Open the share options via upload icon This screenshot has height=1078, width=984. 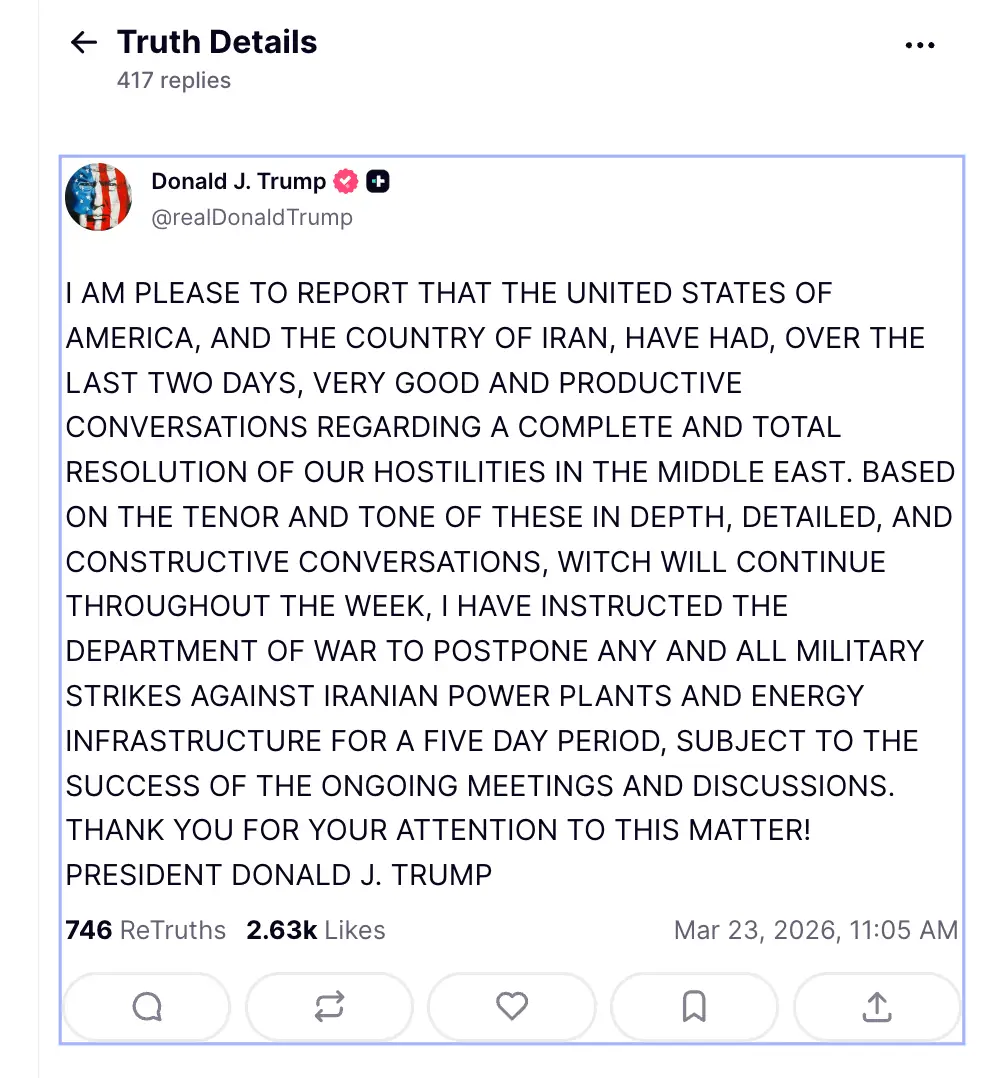[x=877, y=1007]
